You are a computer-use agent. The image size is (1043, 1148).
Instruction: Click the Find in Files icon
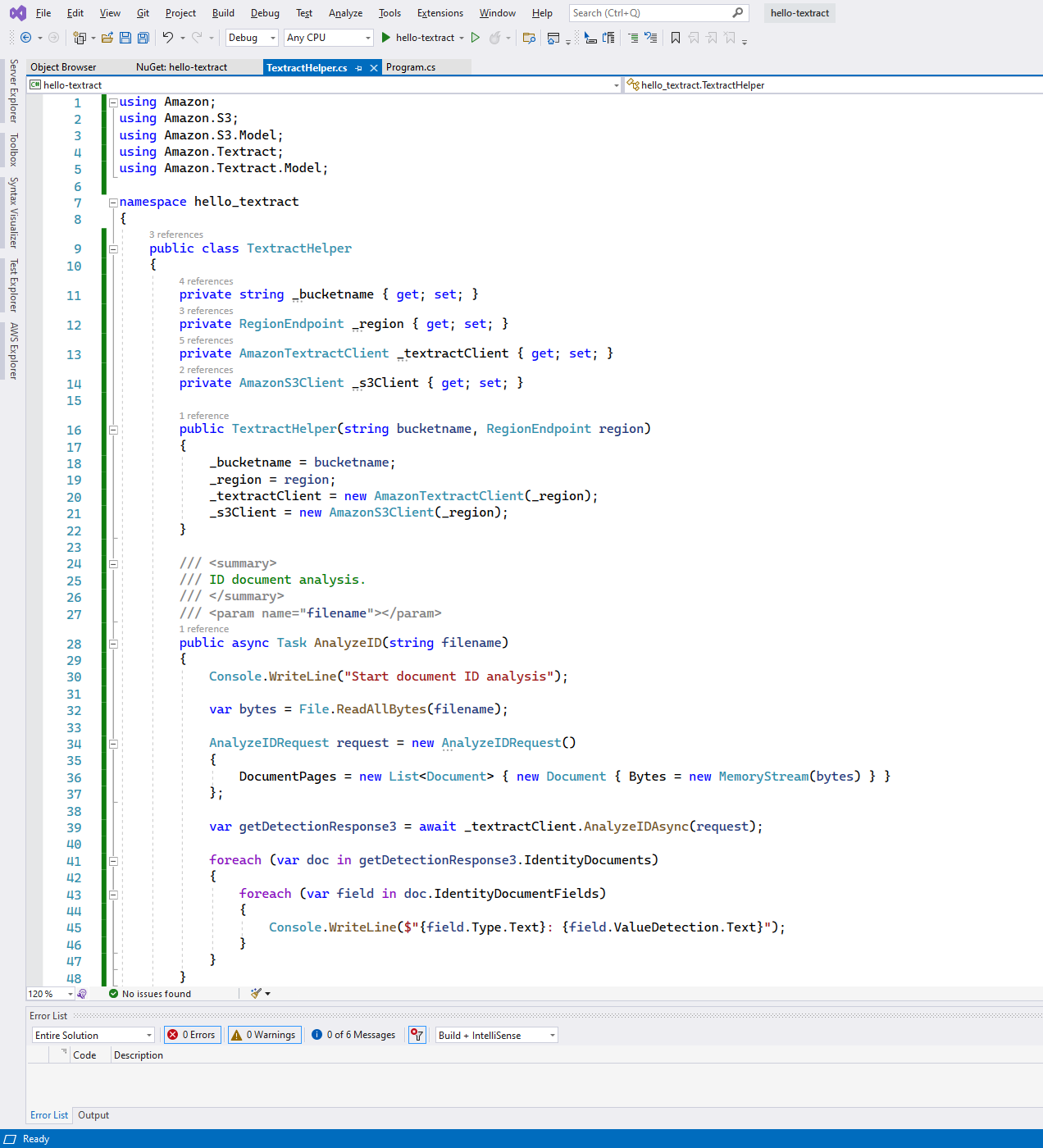(529, 38)
